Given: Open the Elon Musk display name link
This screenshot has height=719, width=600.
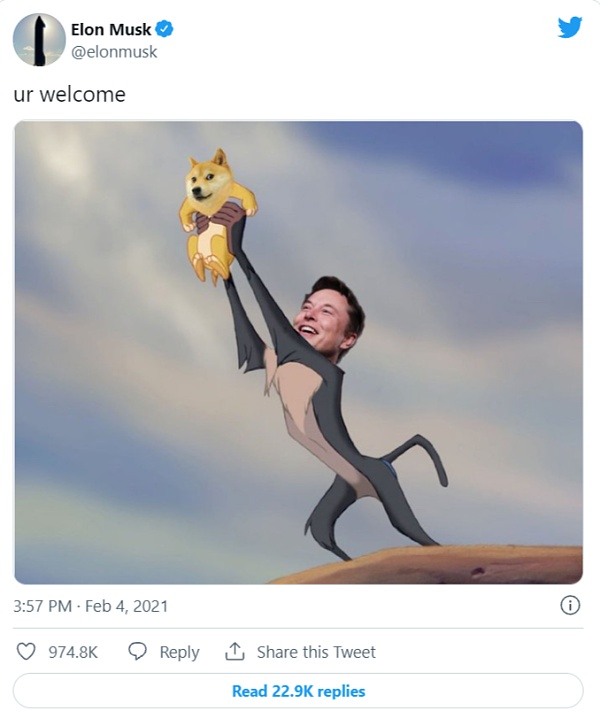Looking at the screenshot, I should (x=111, y=30).
